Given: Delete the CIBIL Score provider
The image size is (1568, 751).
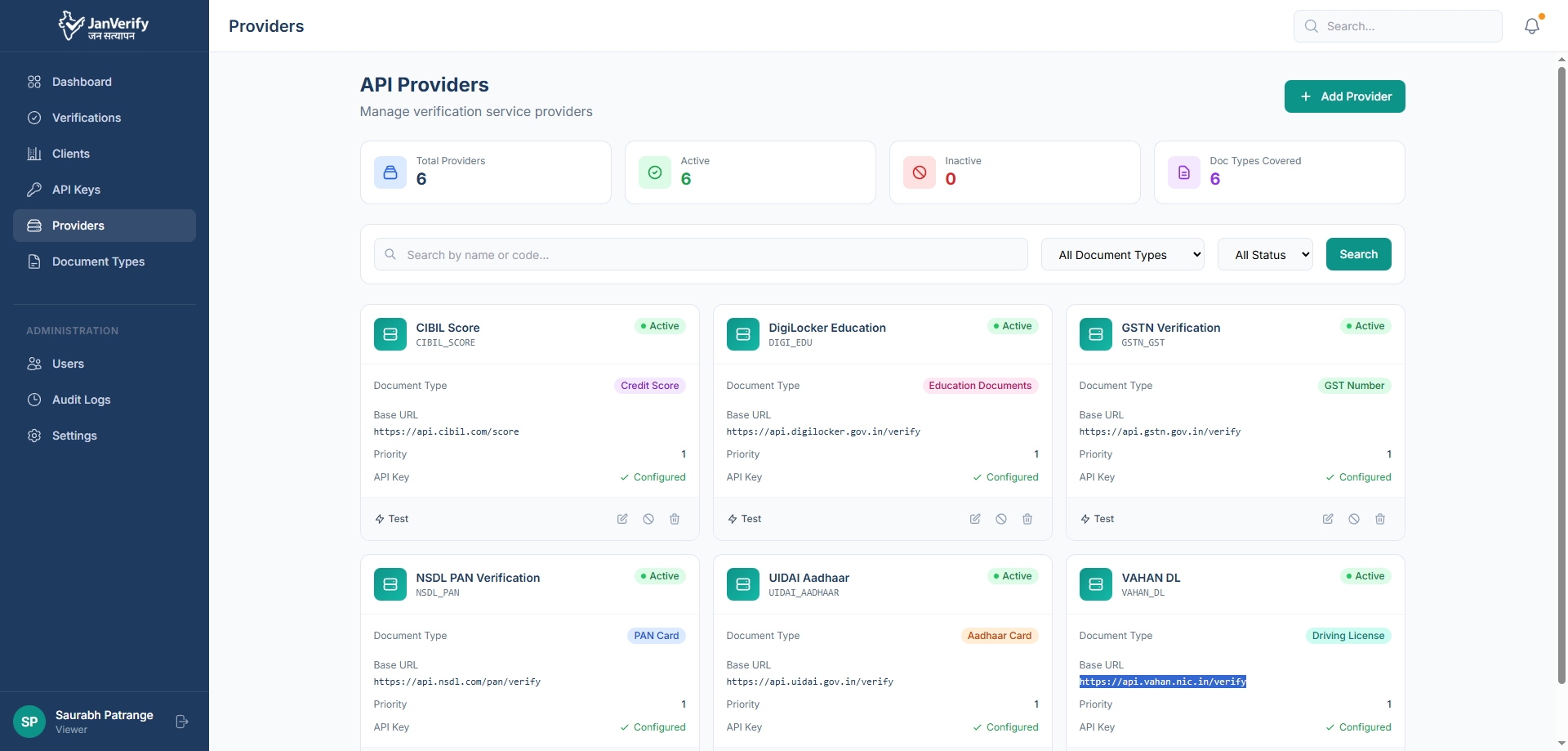Looking at the screenshot, I should [x=675, y=519].
